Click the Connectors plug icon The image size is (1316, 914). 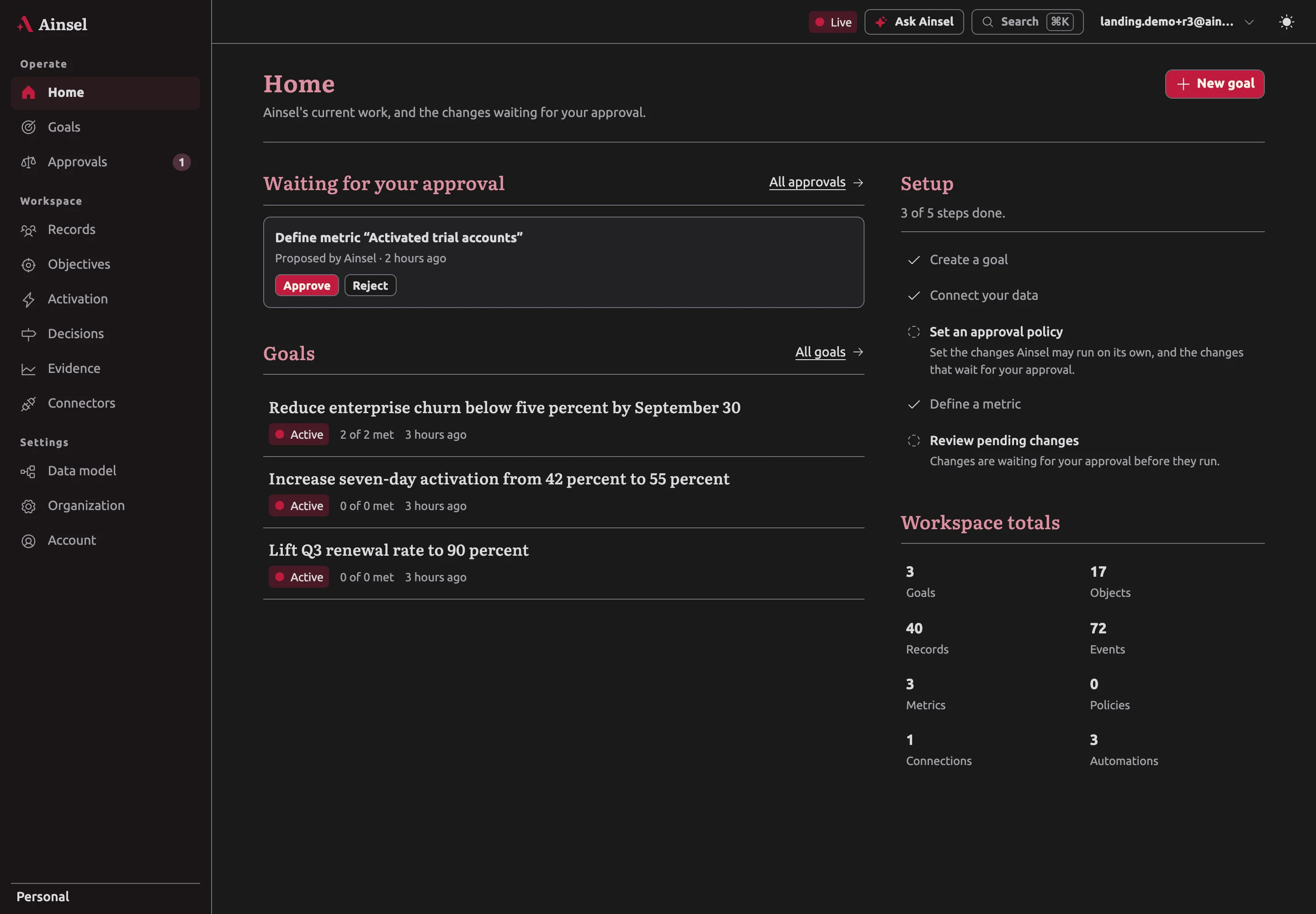tap(29, 404)
